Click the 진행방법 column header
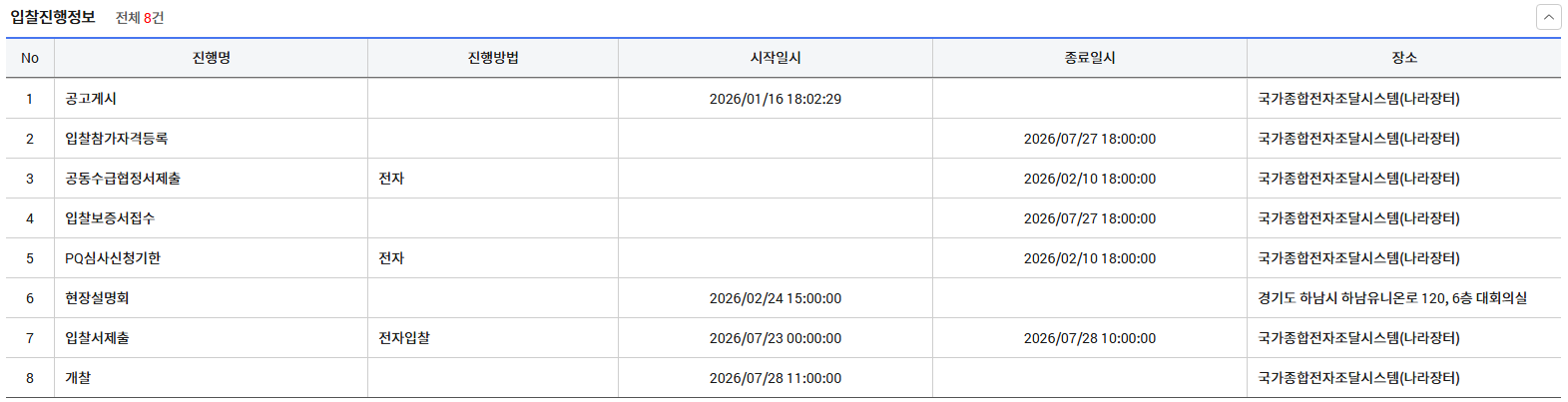 point(493,58)
